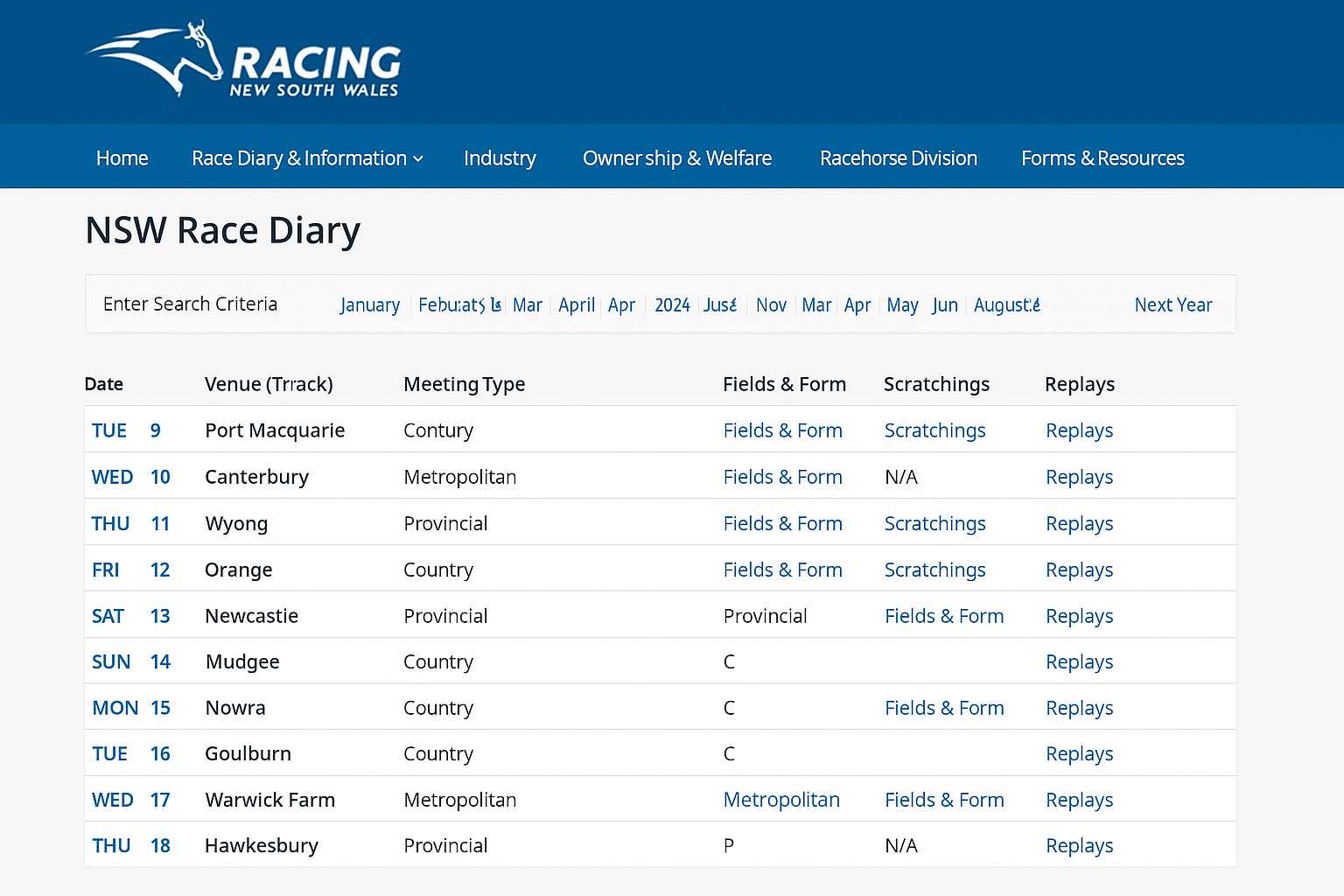Open Ownership & Welfare menu
Viewport: 1344px width, 896px height.
pyautogui.click(x=677, y=158)
